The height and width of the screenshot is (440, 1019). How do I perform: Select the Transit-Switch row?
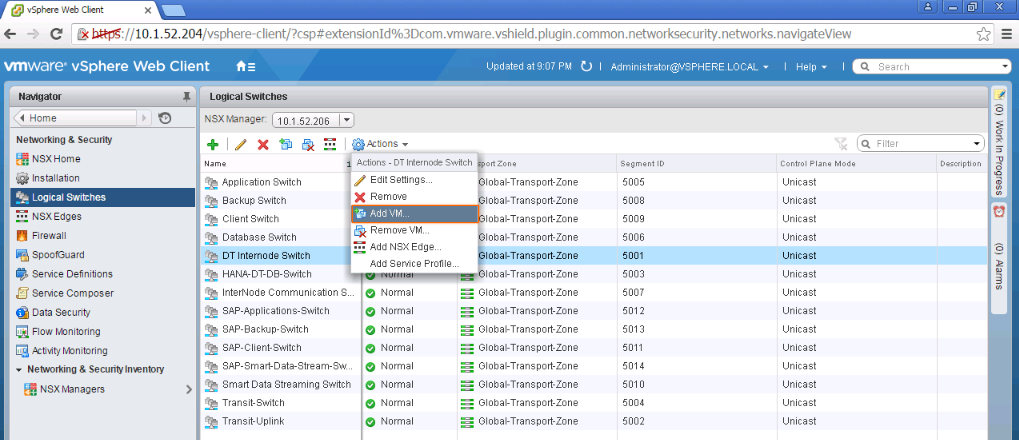tap(595, 402)
